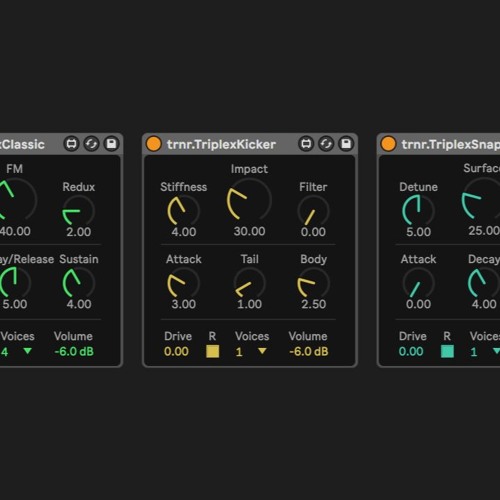Open Voices dropdown on TriplexKicker
500x500 pixels.
coord(251,352)
